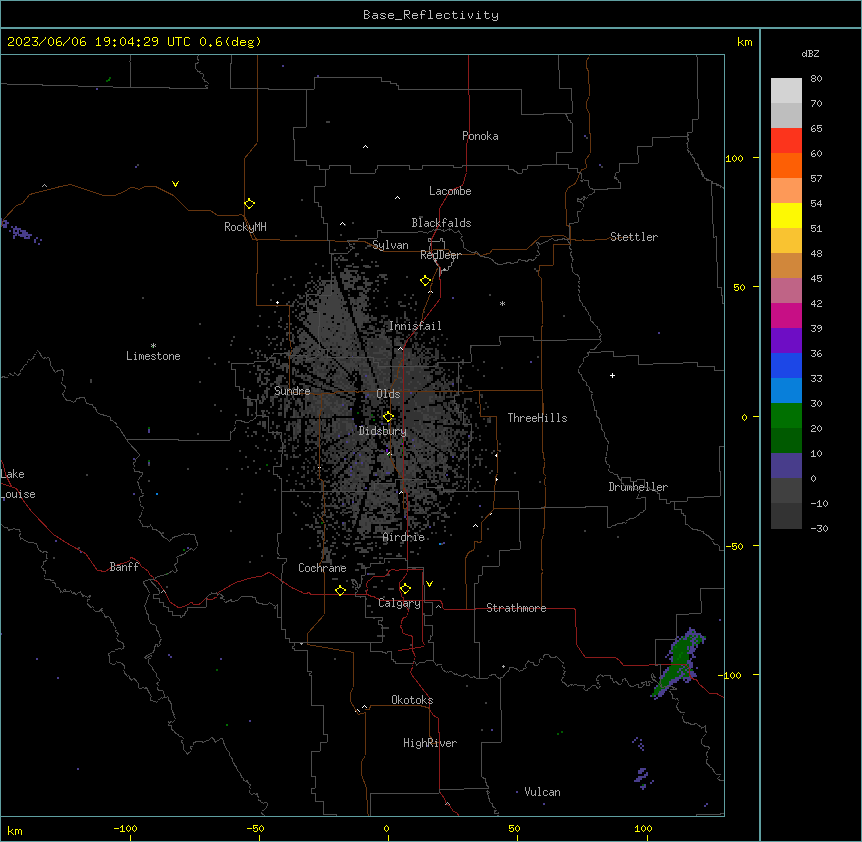Click the asterisk marker above Limestone
The height and width of the screenshot is (842, 862).
pyautogui.click(x=153, y=346)
